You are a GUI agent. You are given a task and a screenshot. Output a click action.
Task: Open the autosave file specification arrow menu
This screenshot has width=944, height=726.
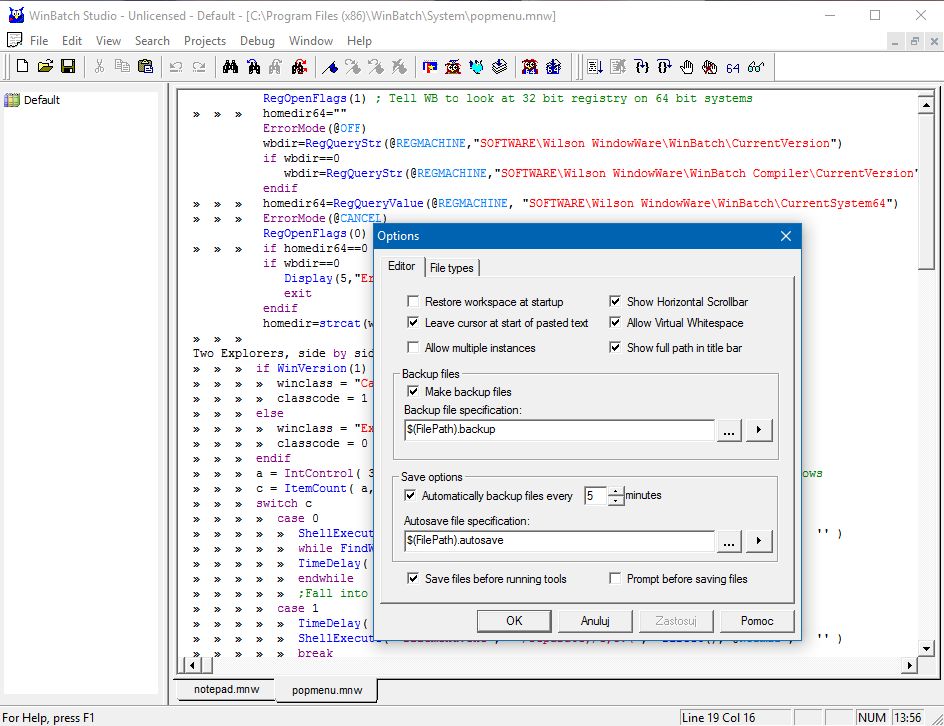coord(759,541)
